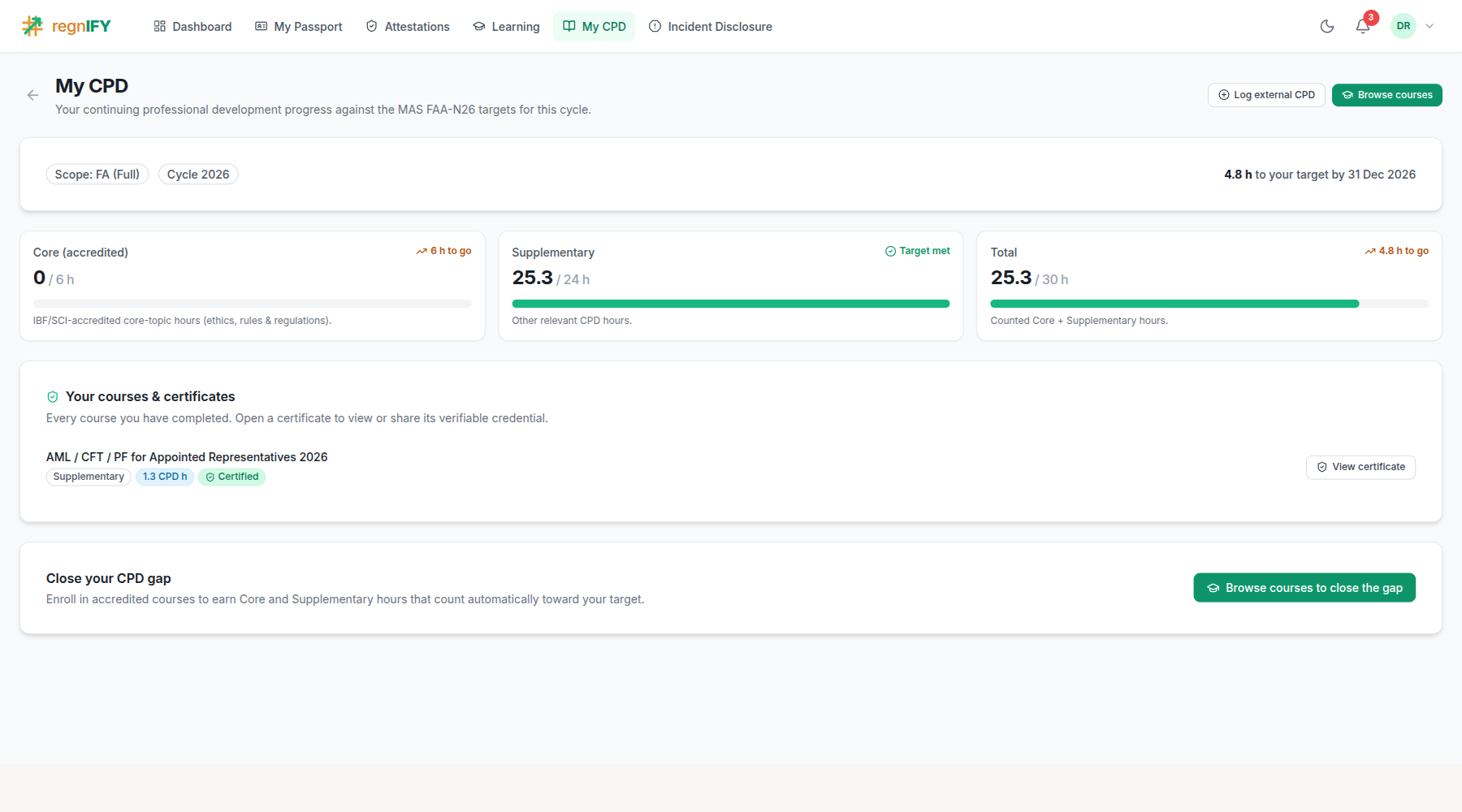The image size is (1462, 812).
Task: Click the Cycle 2026 chip
Action: [x=198, y=175]
